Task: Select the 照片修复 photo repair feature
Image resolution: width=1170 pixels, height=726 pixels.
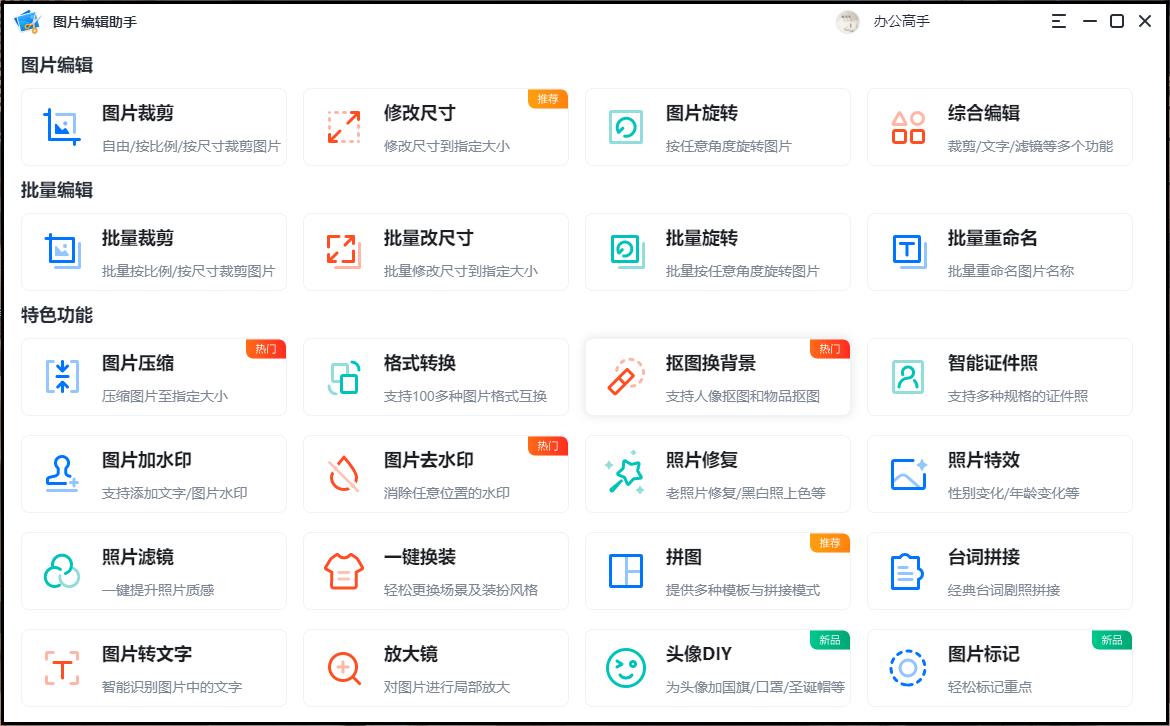Action: point(718,473)
